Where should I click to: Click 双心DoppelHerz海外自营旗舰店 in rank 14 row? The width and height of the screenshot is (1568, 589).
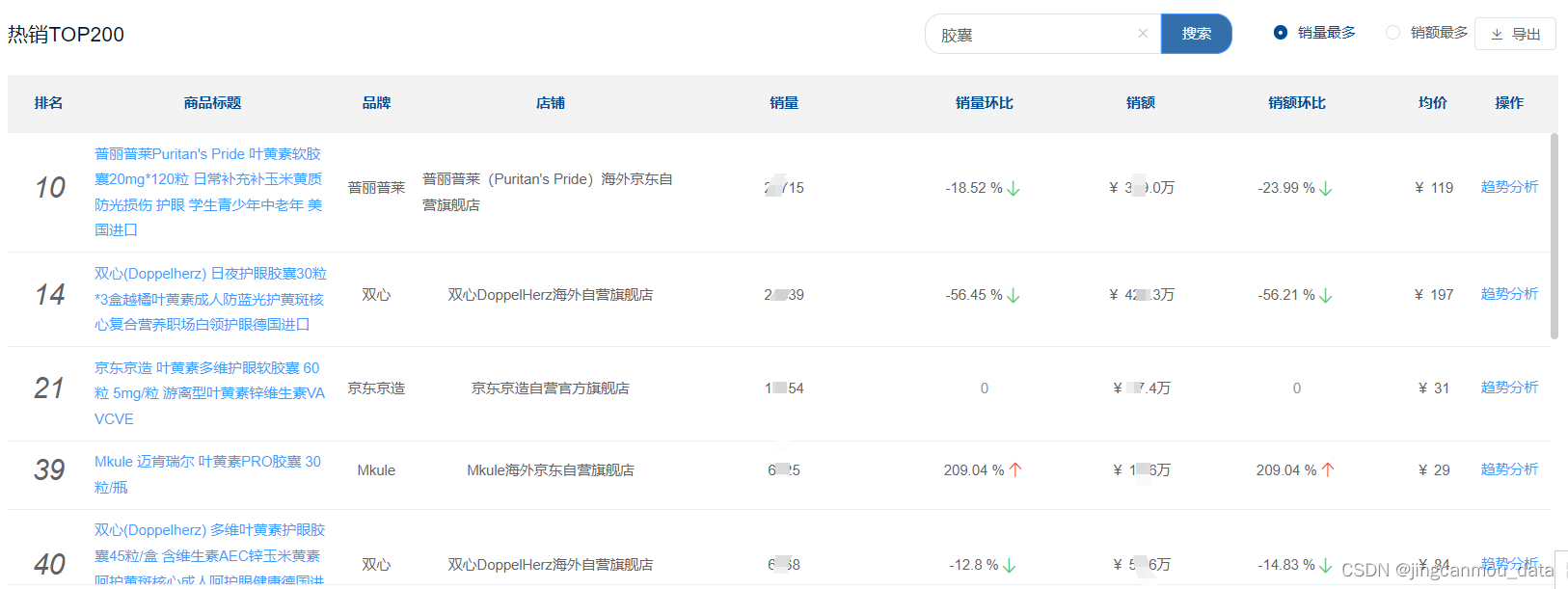[551, 295]
